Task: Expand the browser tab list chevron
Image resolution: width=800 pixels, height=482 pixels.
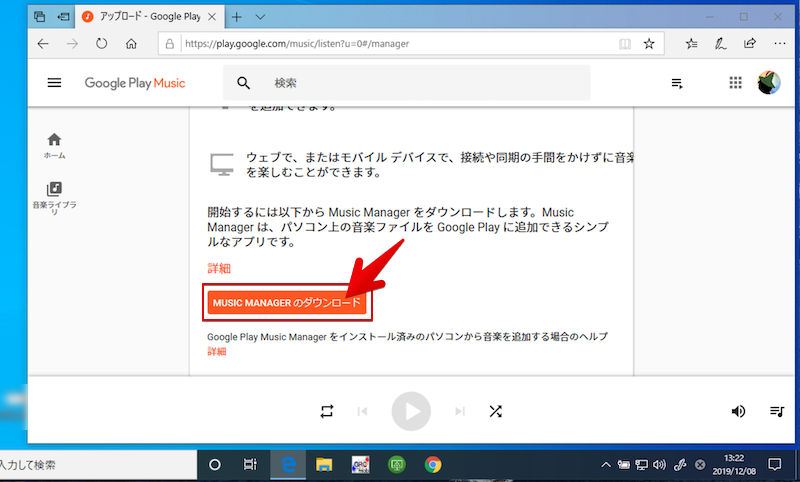Action: click(260, 17)
